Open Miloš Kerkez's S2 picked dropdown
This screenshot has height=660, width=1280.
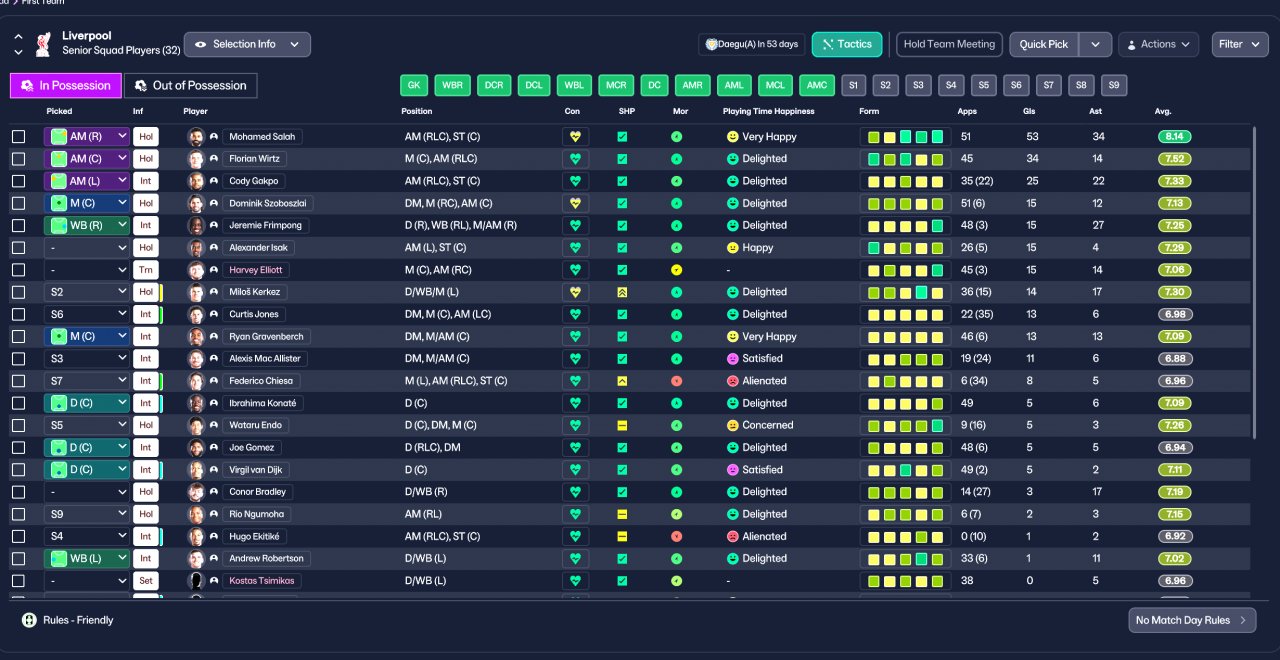[x=87, y=292]
